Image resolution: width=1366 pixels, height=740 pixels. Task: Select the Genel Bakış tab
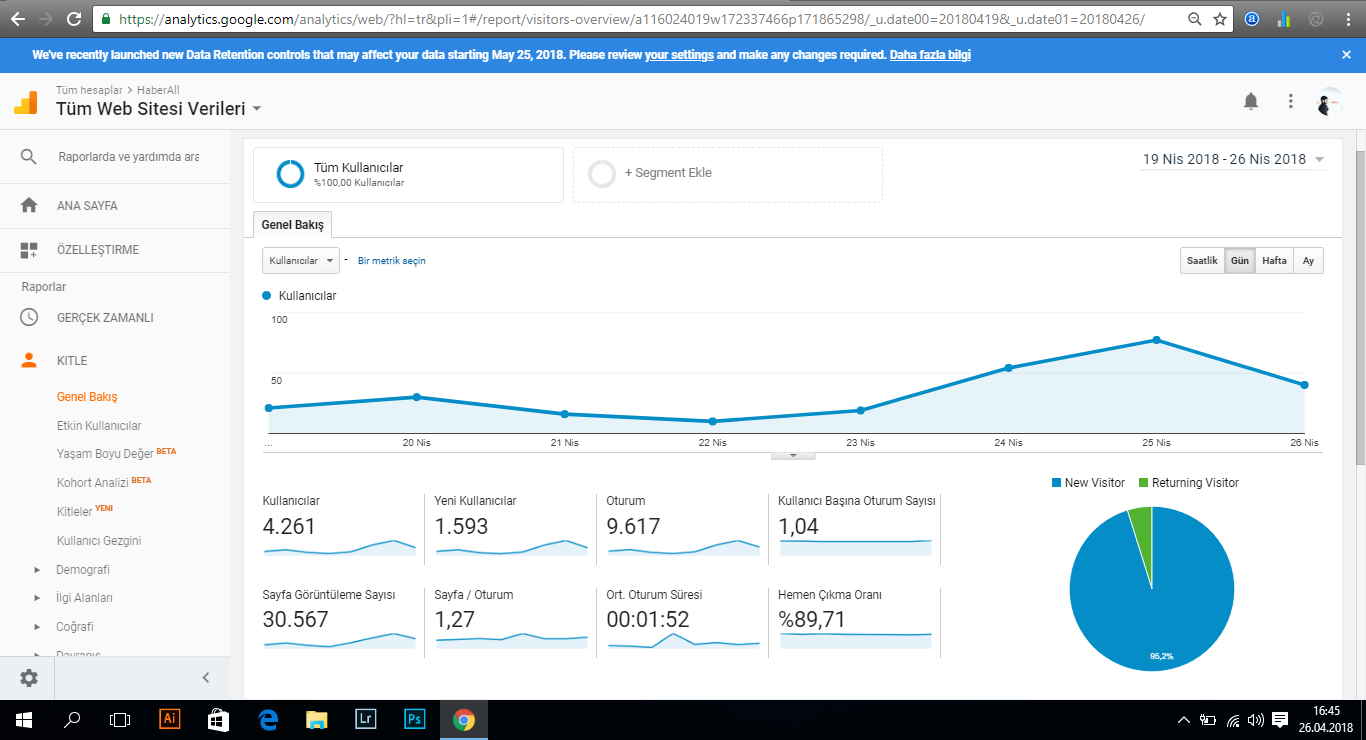tap(293, 225)
